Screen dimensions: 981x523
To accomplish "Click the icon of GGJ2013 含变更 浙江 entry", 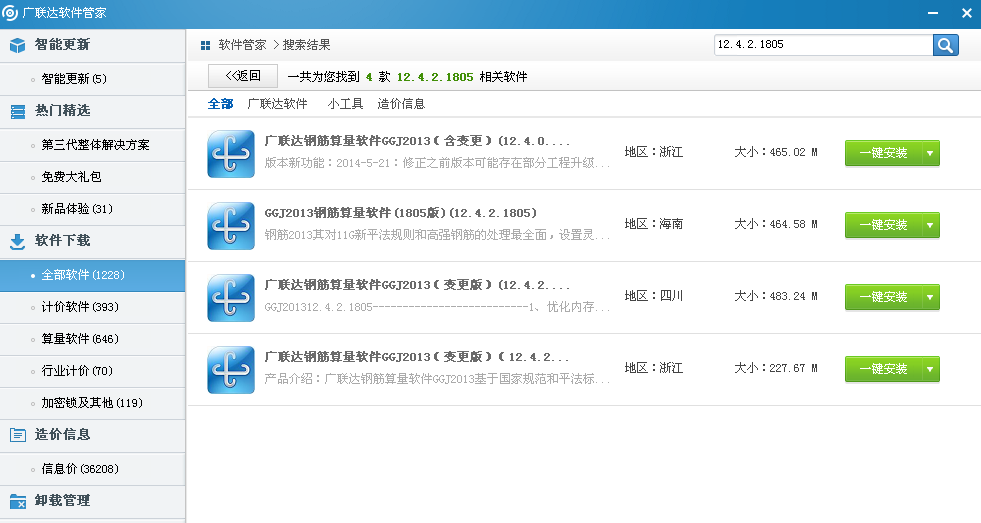I will pos(231,154).
